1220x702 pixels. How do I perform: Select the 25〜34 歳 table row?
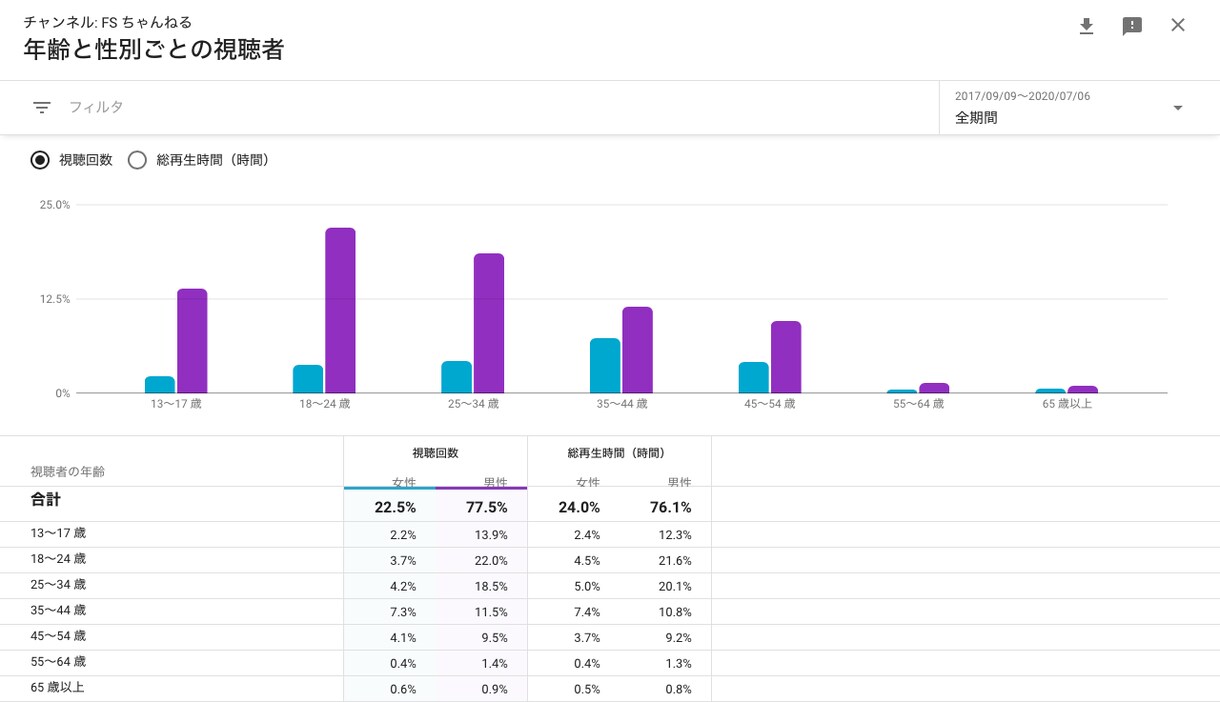pyautogui.click(x=610, y=586)
